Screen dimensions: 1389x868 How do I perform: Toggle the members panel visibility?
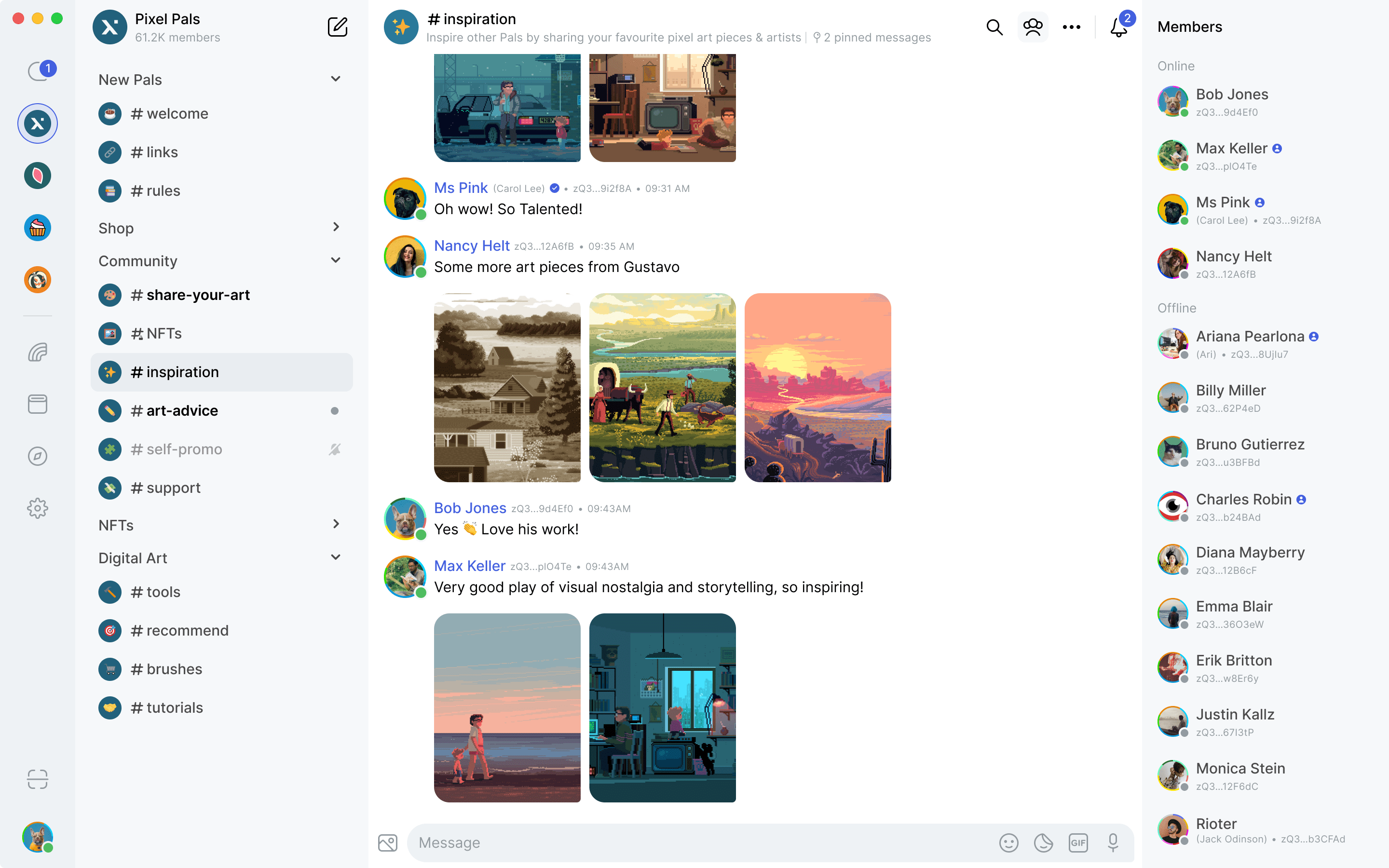click(1033, 27)
